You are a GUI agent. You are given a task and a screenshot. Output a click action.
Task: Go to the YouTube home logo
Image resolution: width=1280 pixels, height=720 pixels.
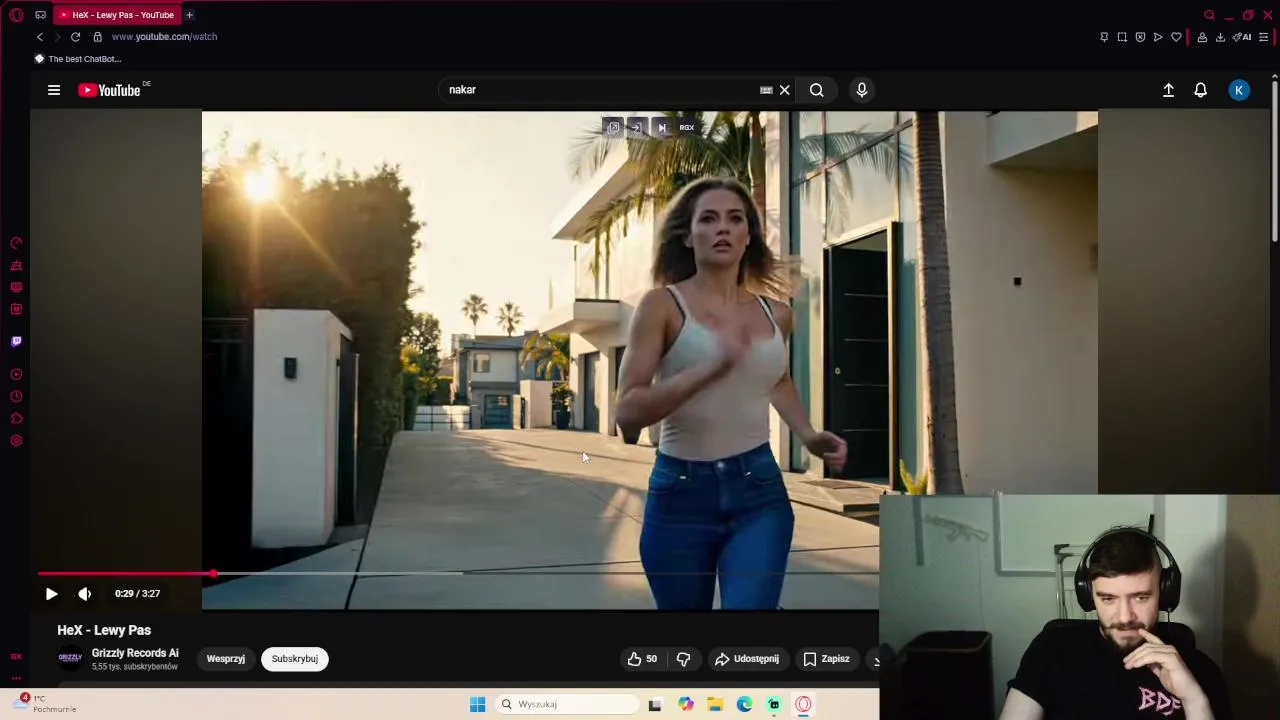[110, 90]
